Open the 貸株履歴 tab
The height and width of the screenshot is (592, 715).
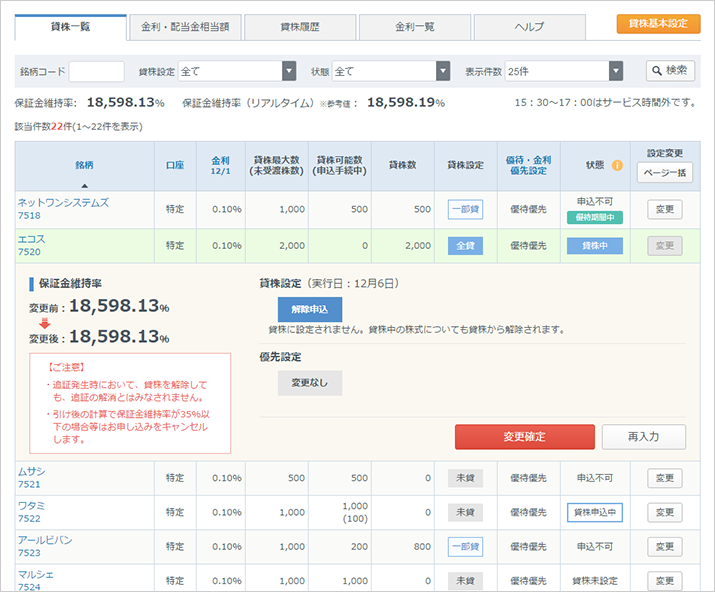tap(299, 26)
